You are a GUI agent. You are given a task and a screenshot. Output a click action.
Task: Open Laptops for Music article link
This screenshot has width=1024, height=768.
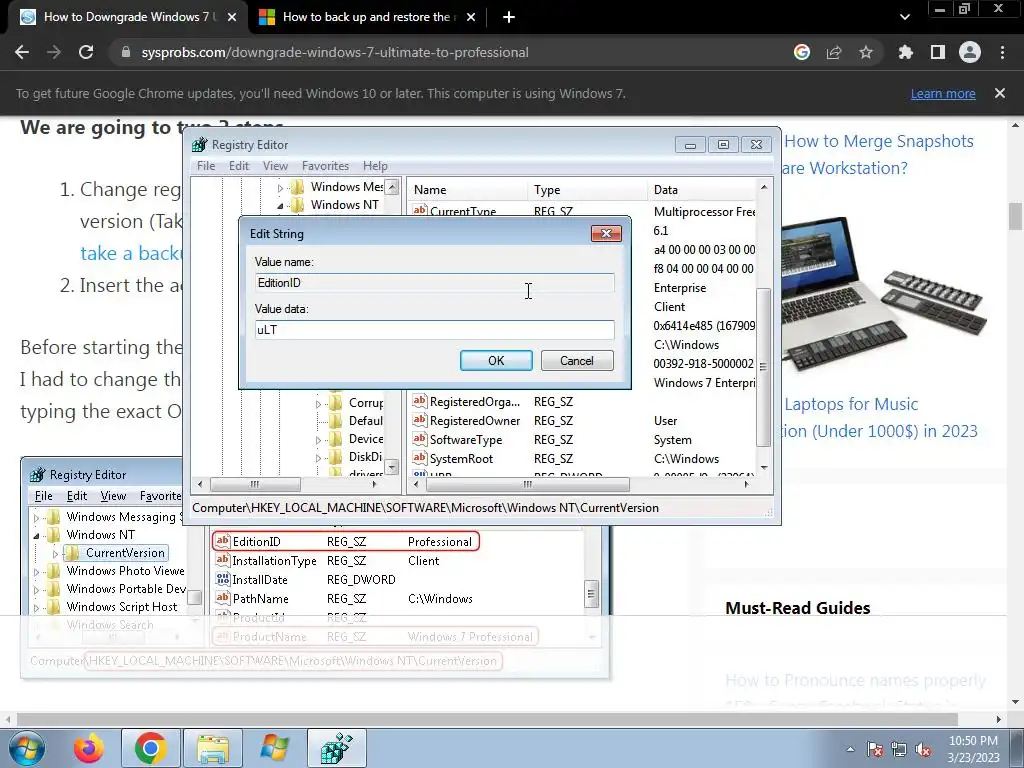coord(882,417)
